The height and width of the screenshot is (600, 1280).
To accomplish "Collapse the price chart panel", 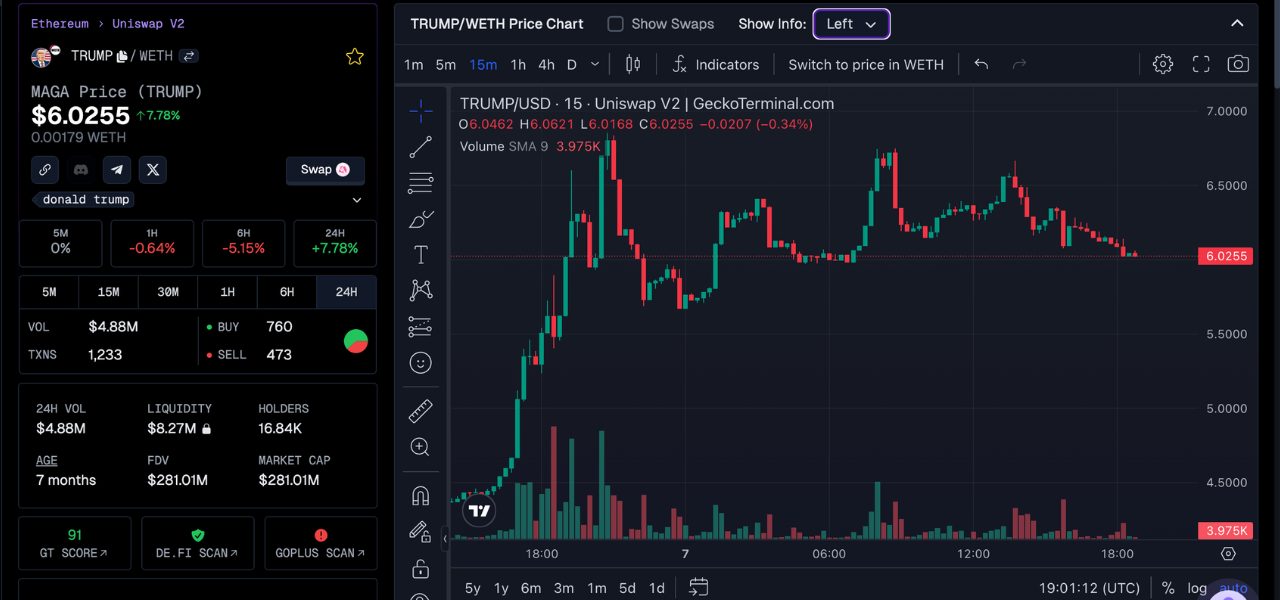I will click(1237, 24).
